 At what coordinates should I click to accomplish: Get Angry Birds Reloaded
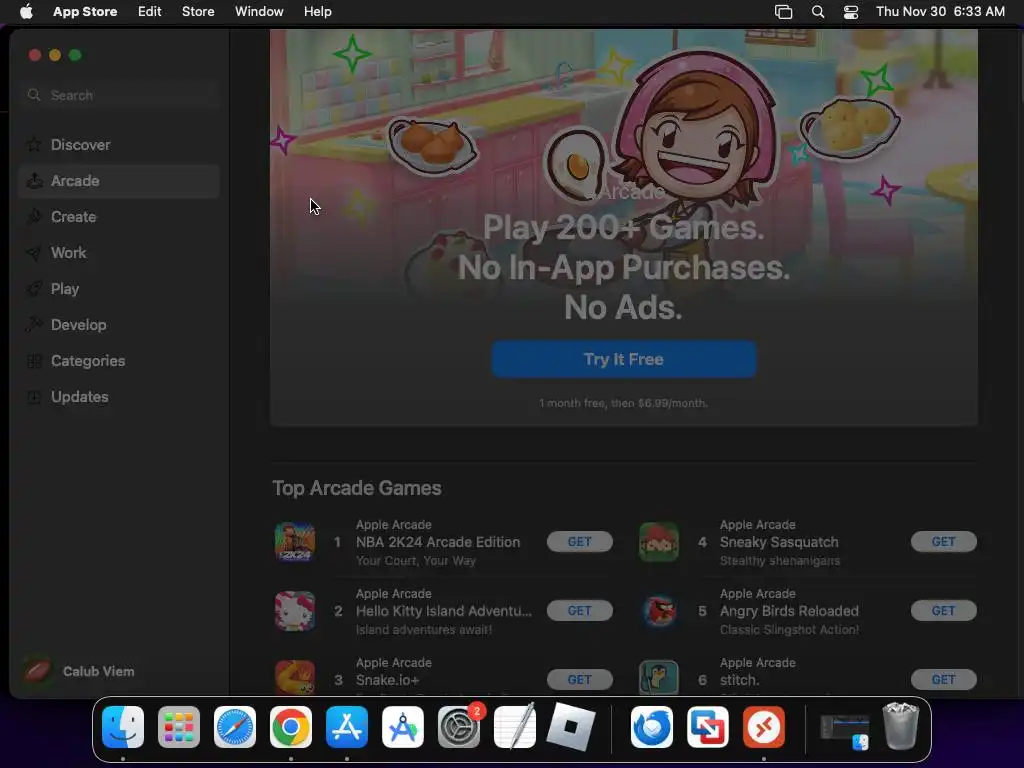click(943, 611)
